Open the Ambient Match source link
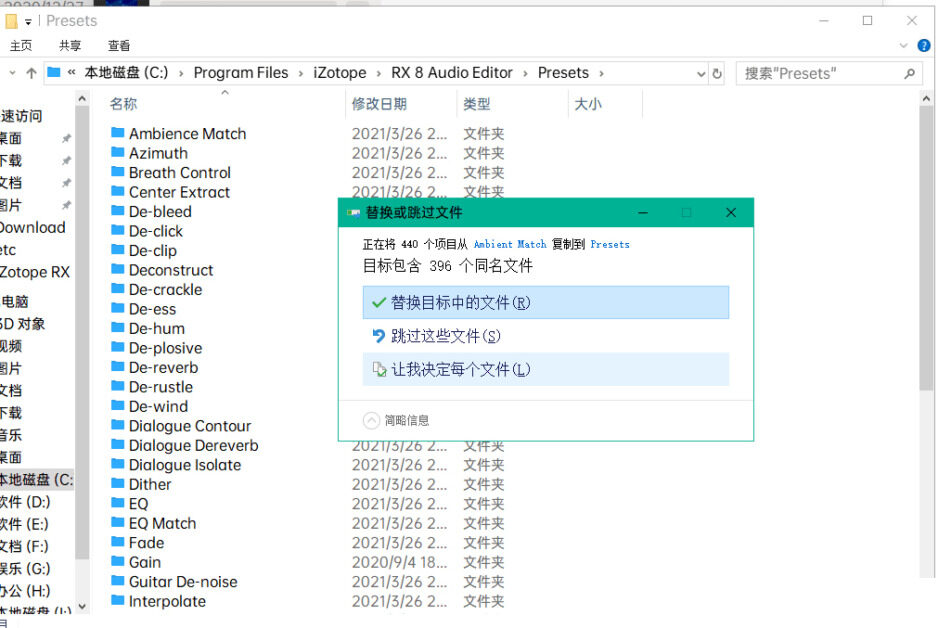 pyautogui.click(x=509, y=244)
